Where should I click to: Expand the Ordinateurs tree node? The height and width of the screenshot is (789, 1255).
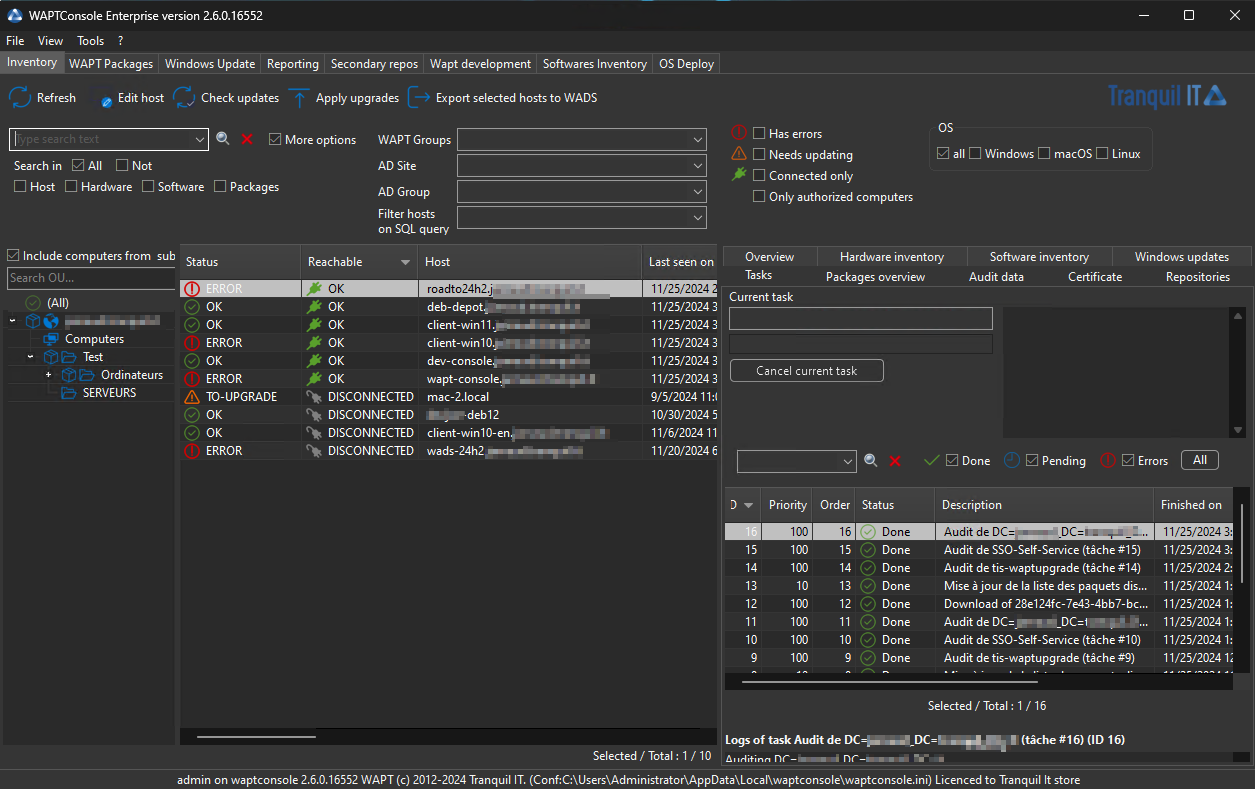click(x=48, y=375)
